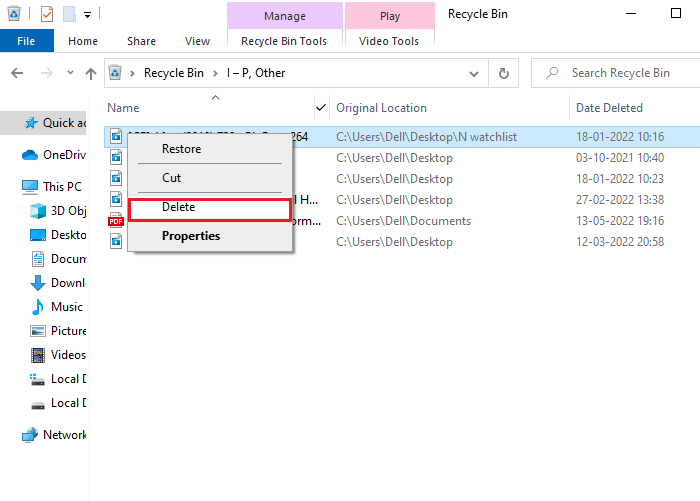Open Music folder in sidebar
Image resolution: width=700 pixels, height=501 pixels.
tap(57, 307)
